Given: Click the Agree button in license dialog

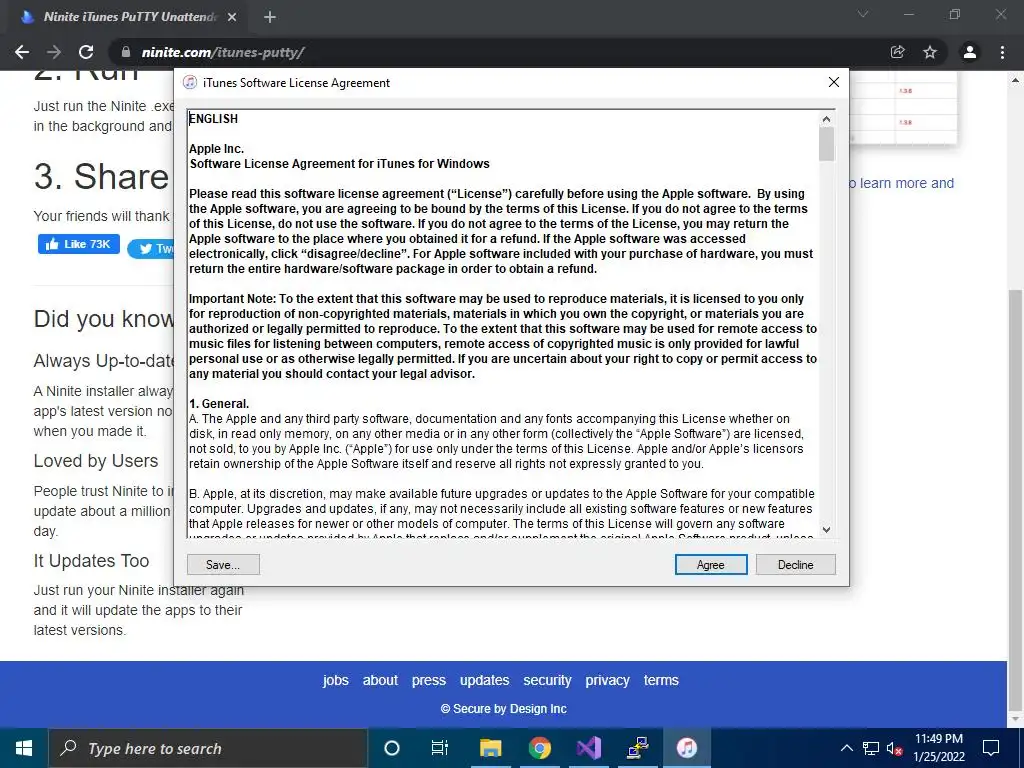Looking at the screenshot, I should (x=711, y=565).
